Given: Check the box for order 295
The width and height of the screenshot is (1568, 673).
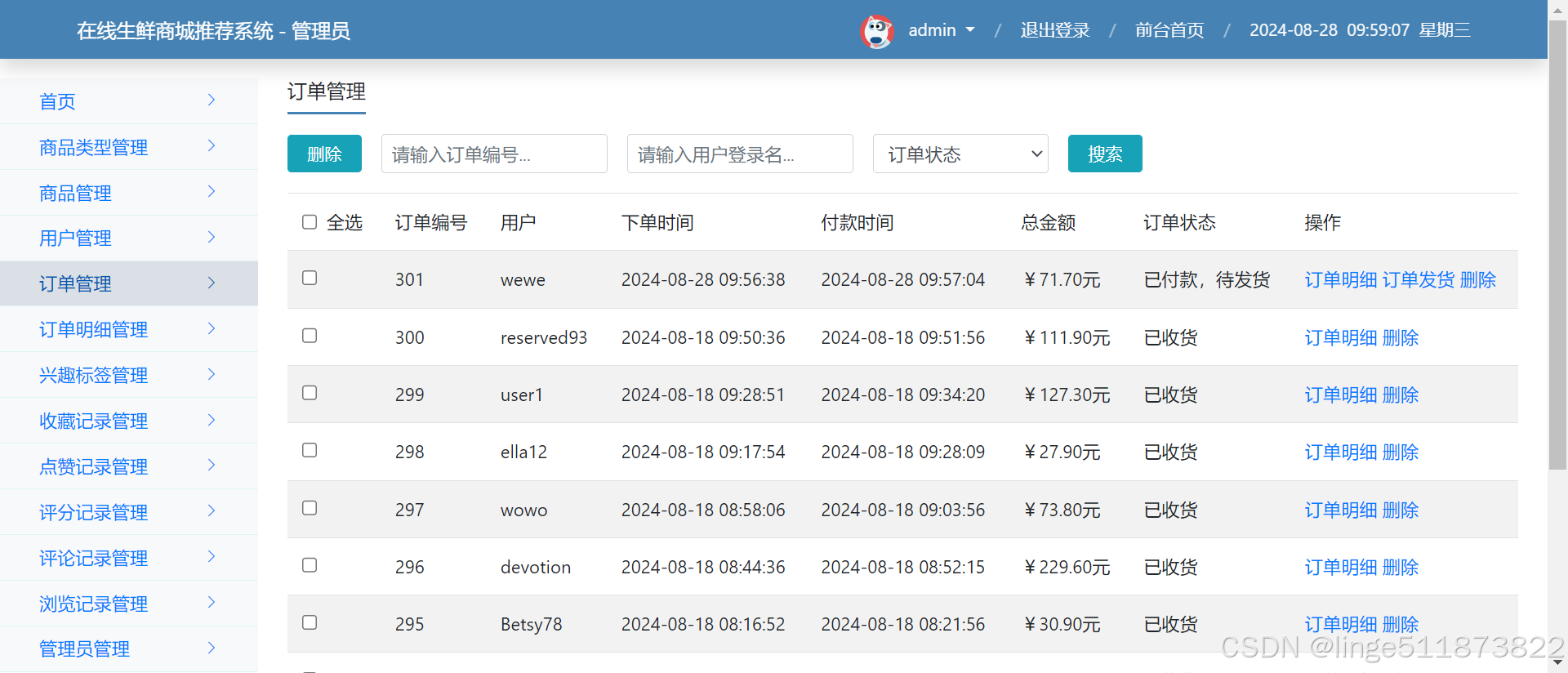Looking at the screenshot, I should tap(310, 622).
